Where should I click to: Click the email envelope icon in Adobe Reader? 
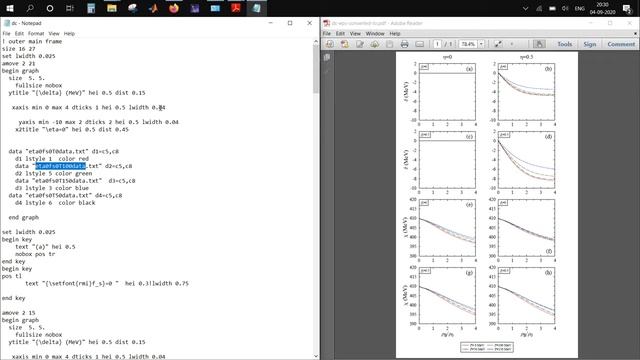tap(420, 44)
